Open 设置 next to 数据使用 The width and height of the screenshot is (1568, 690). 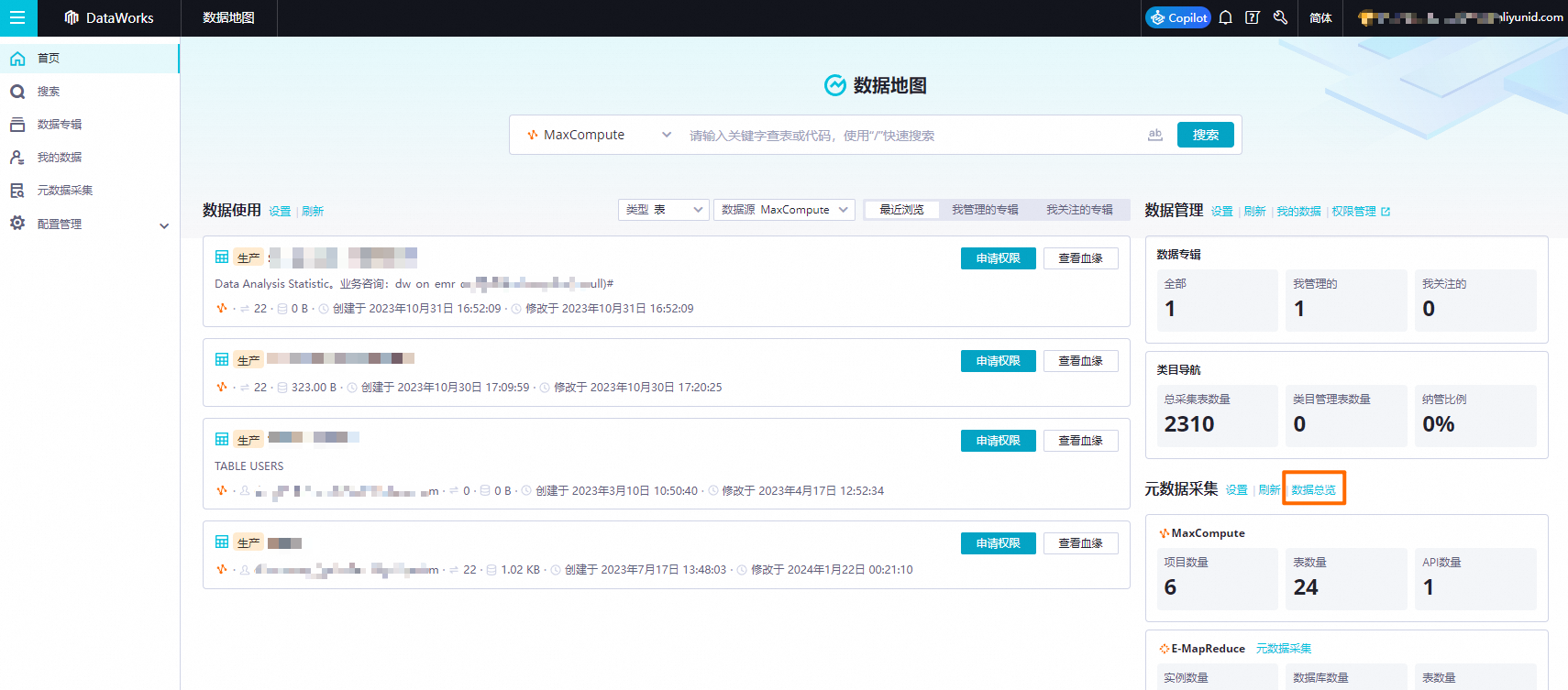pyautogui.click(x=280, y=211)
